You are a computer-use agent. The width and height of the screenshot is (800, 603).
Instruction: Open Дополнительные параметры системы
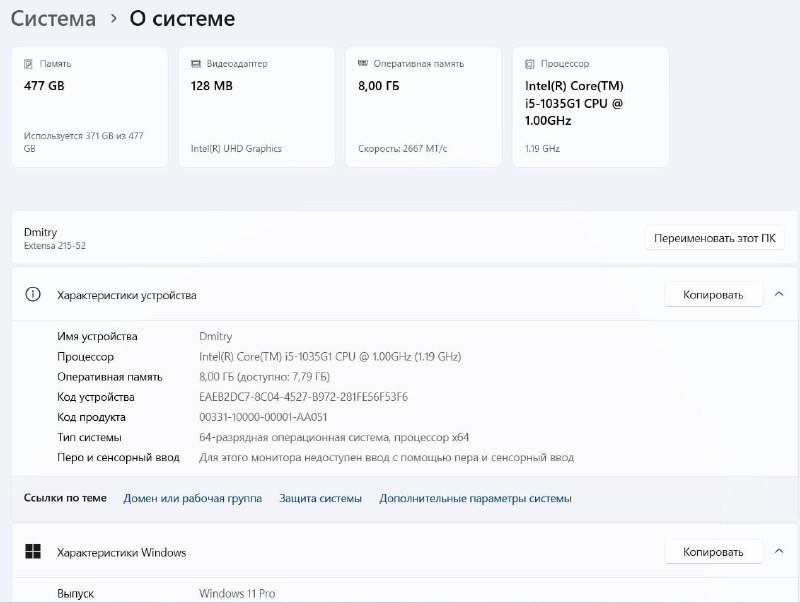(476, 497)
